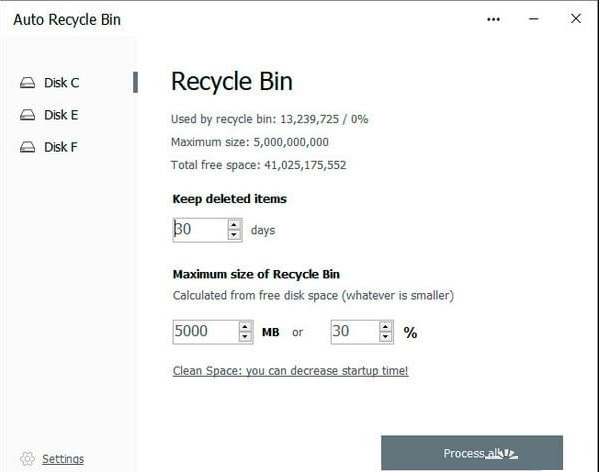The height and width of the screenshot is (472, 599).
Task: Switch to the Disk E tab label
Action: click(61, 115)
